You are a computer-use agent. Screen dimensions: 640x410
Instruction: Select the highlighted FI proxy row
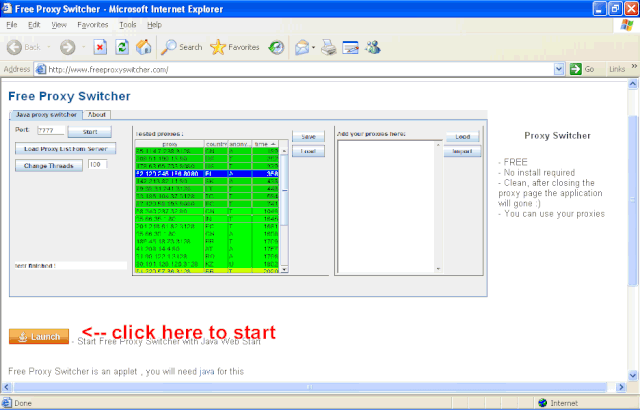(207, 174)
